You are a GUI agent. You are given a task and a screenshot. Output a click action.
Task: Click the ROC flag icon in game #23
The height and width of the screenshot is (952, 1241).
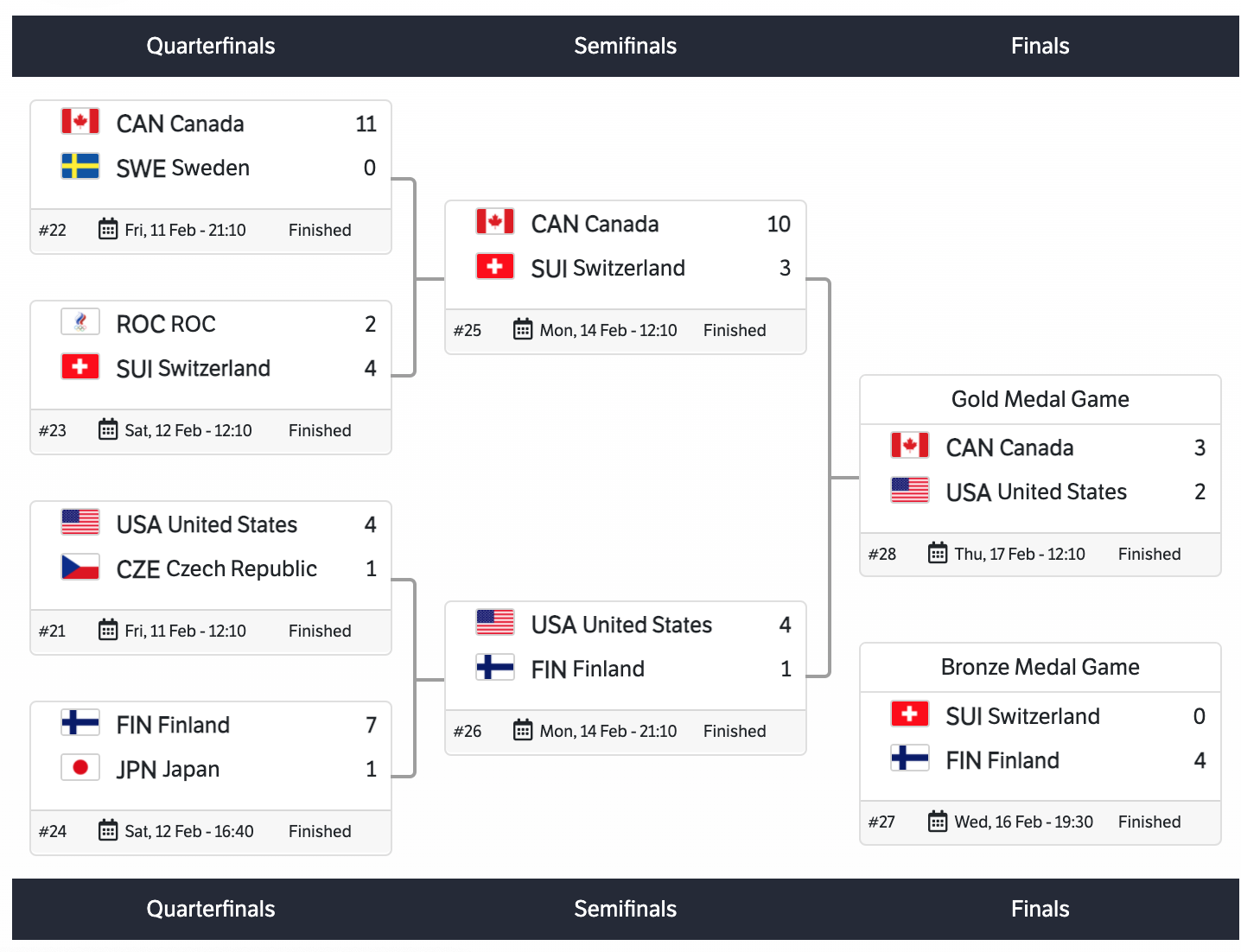(80, 322)
